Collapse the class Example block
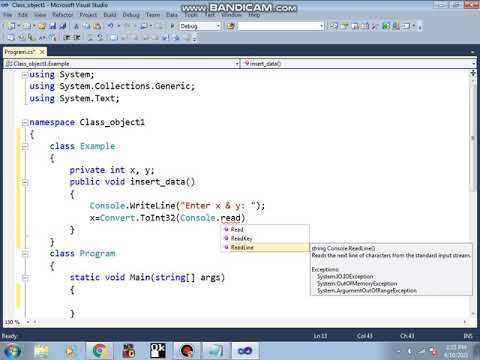 [25, 147]
